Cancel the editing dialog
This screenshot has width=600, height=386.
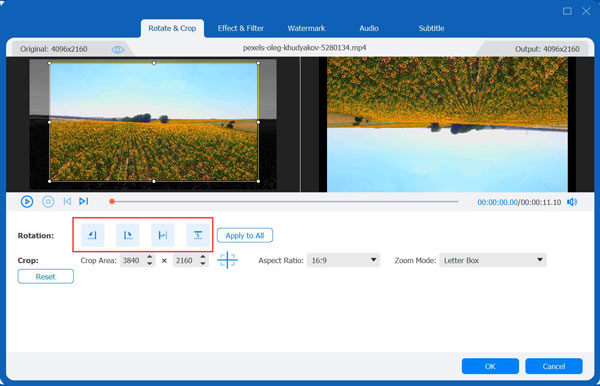554,366
